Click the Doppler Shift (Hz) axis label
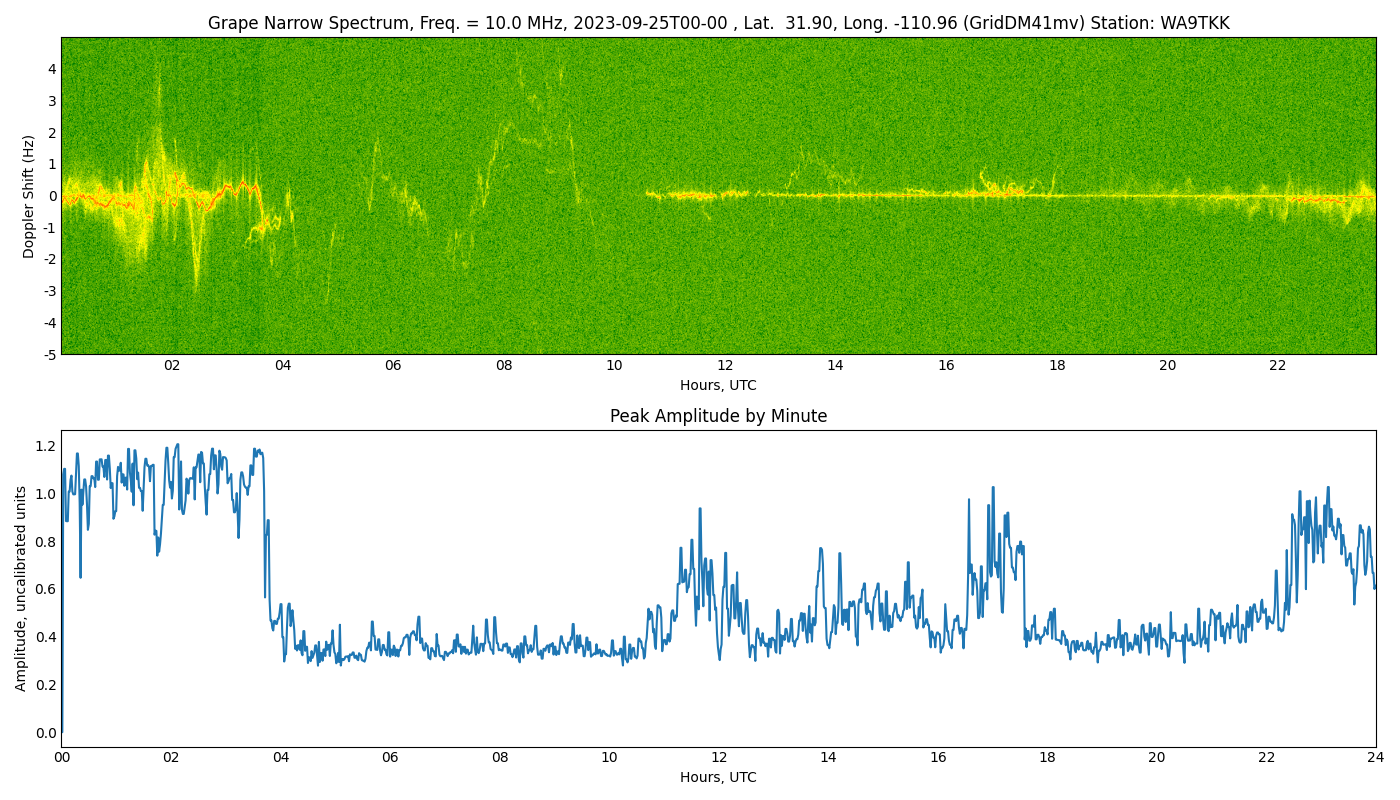The height and width of the screenshot is (800, 1400). coord(29,196)
